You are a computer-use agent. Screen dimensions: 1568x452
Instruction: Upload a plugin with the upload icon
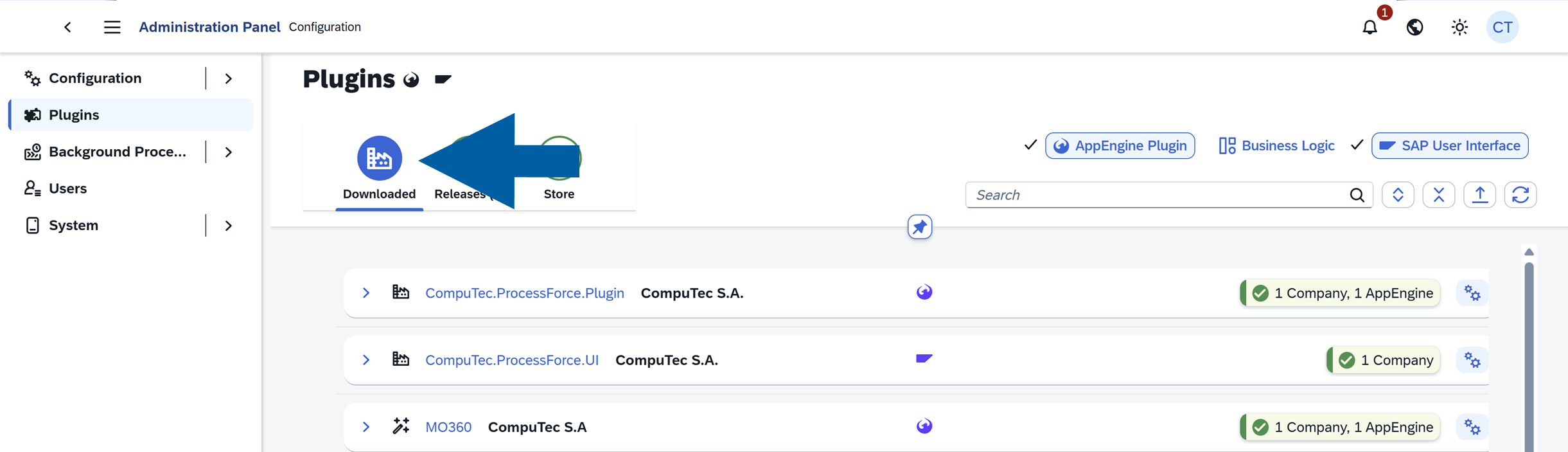1480,195
